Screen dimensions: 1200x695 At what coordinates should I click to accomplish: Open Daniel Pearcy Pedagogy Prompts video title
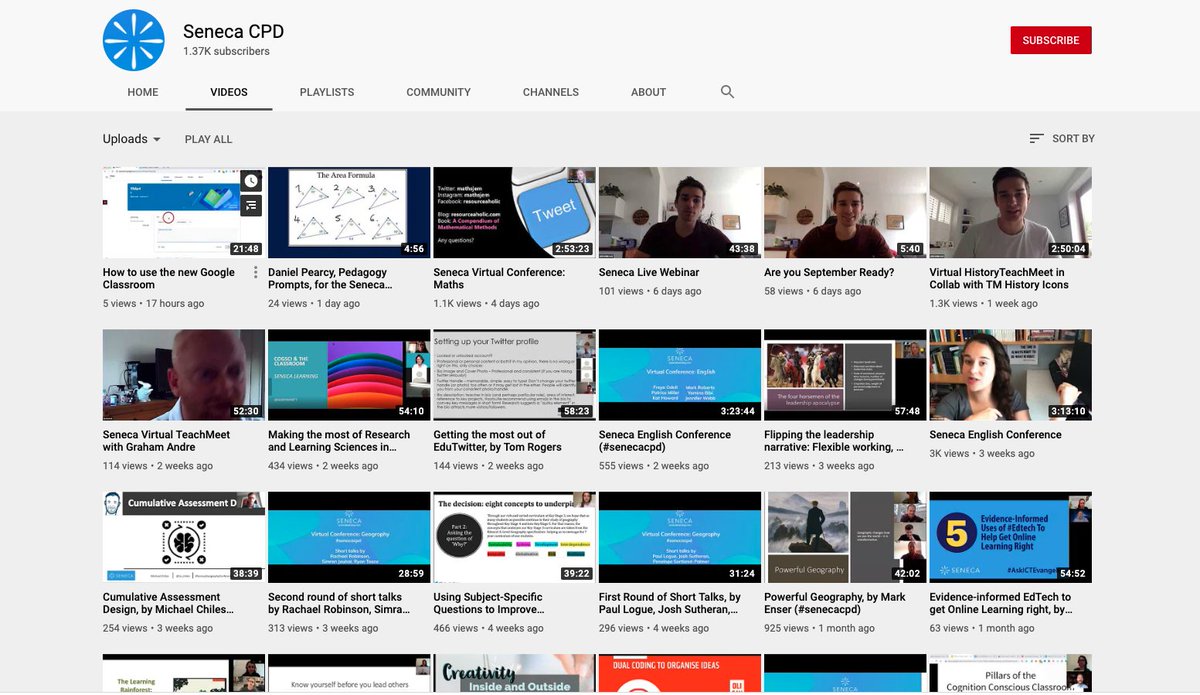329,278
